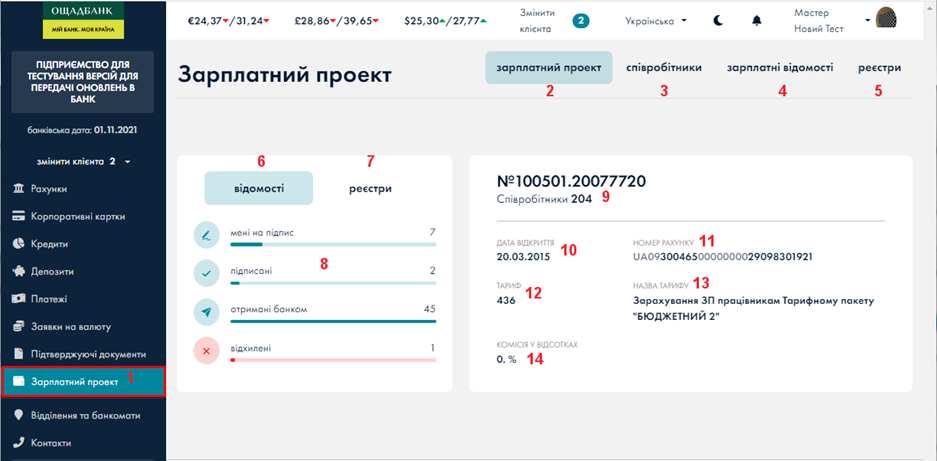This screenshot has width=937, height=461.
Task: Open the 'зарплатні відомості' tab
Action: 779,68
